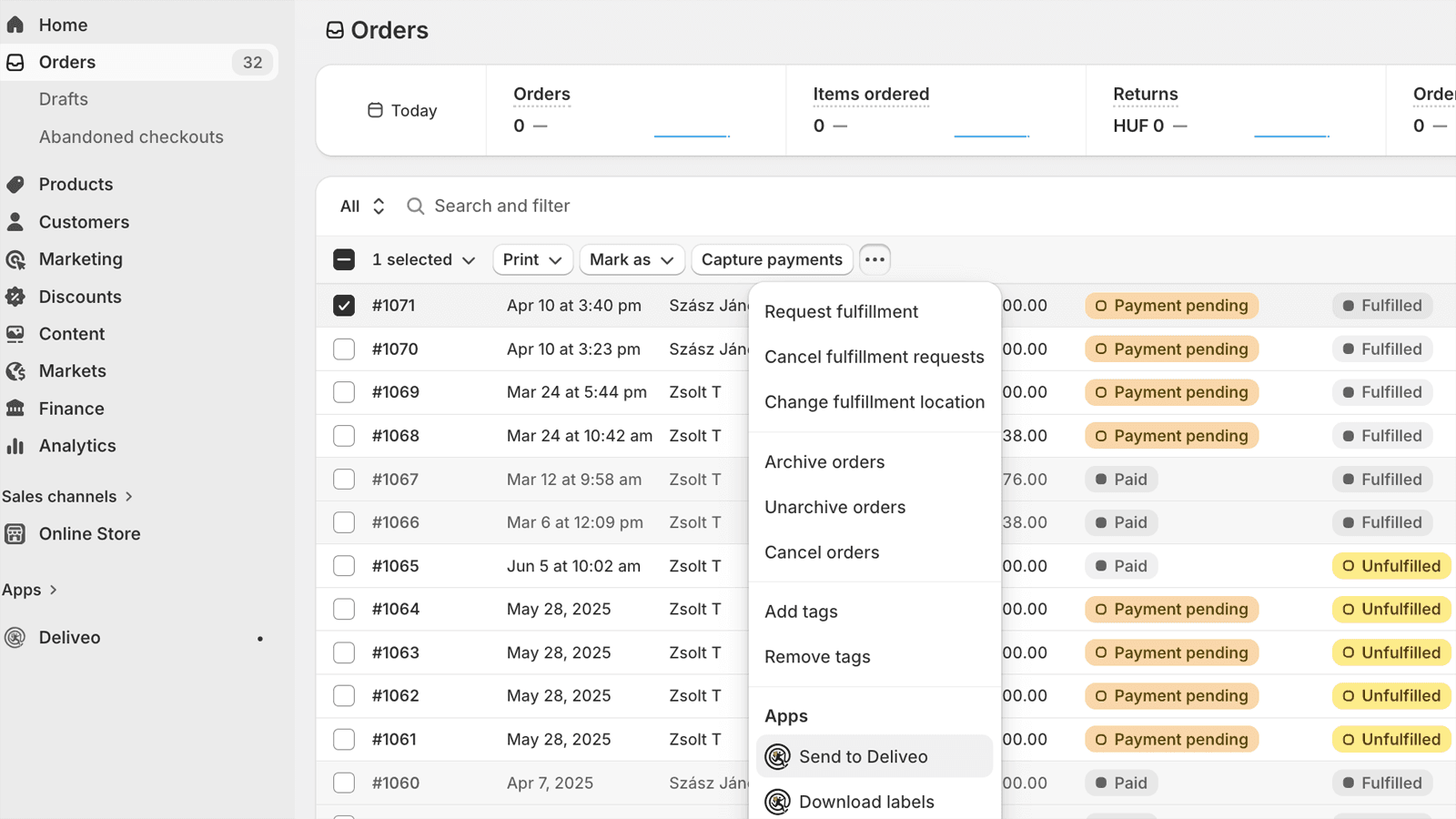Click the Fulfilled badge on order #1060
The image size is (1456, 819).
coord(1382,783)
